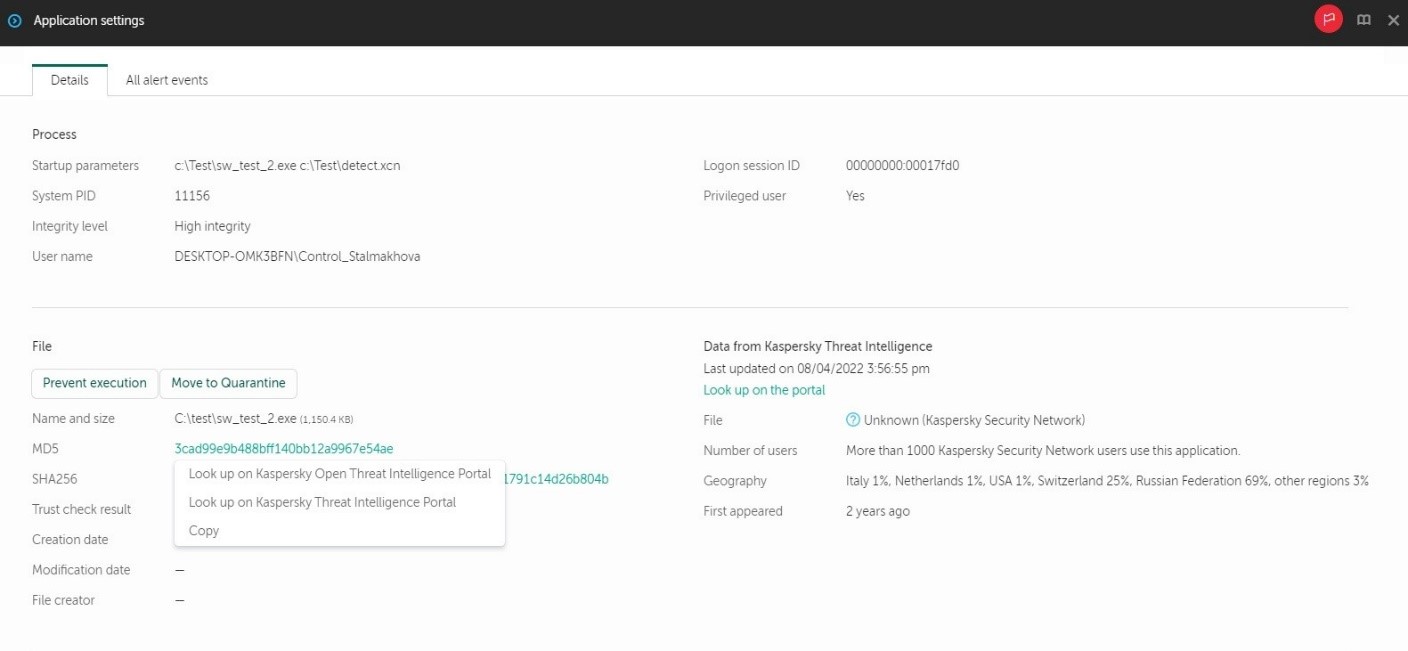Close the Application settings window
The height and width of the screenshot is (651, 1408).
1393,20
